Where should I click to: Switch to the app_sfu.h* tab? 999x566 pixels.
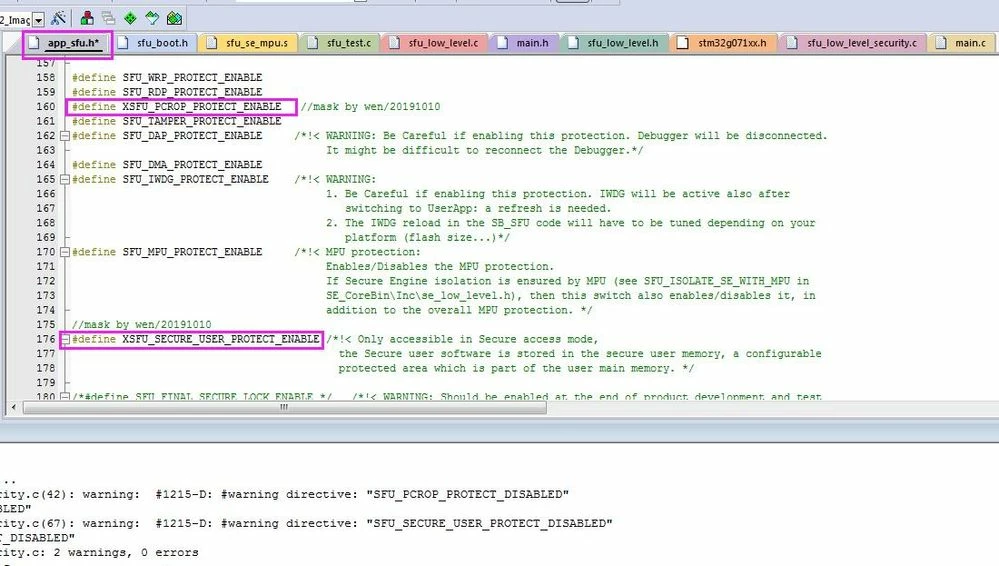pyautogui.click(x=66, y=43)
